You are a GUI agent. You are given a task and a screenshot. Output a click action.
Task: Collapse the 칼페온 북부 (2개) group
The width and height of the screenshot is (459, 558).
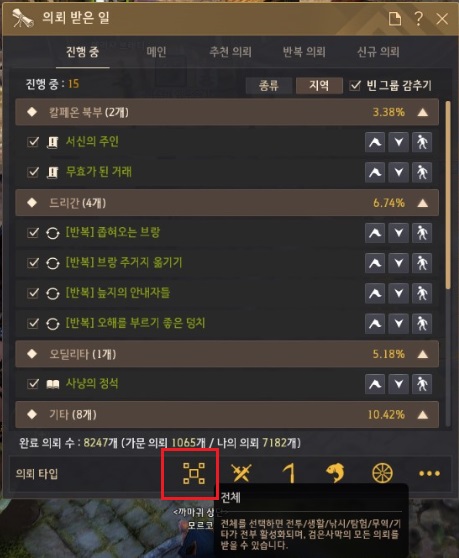[422, 112]
